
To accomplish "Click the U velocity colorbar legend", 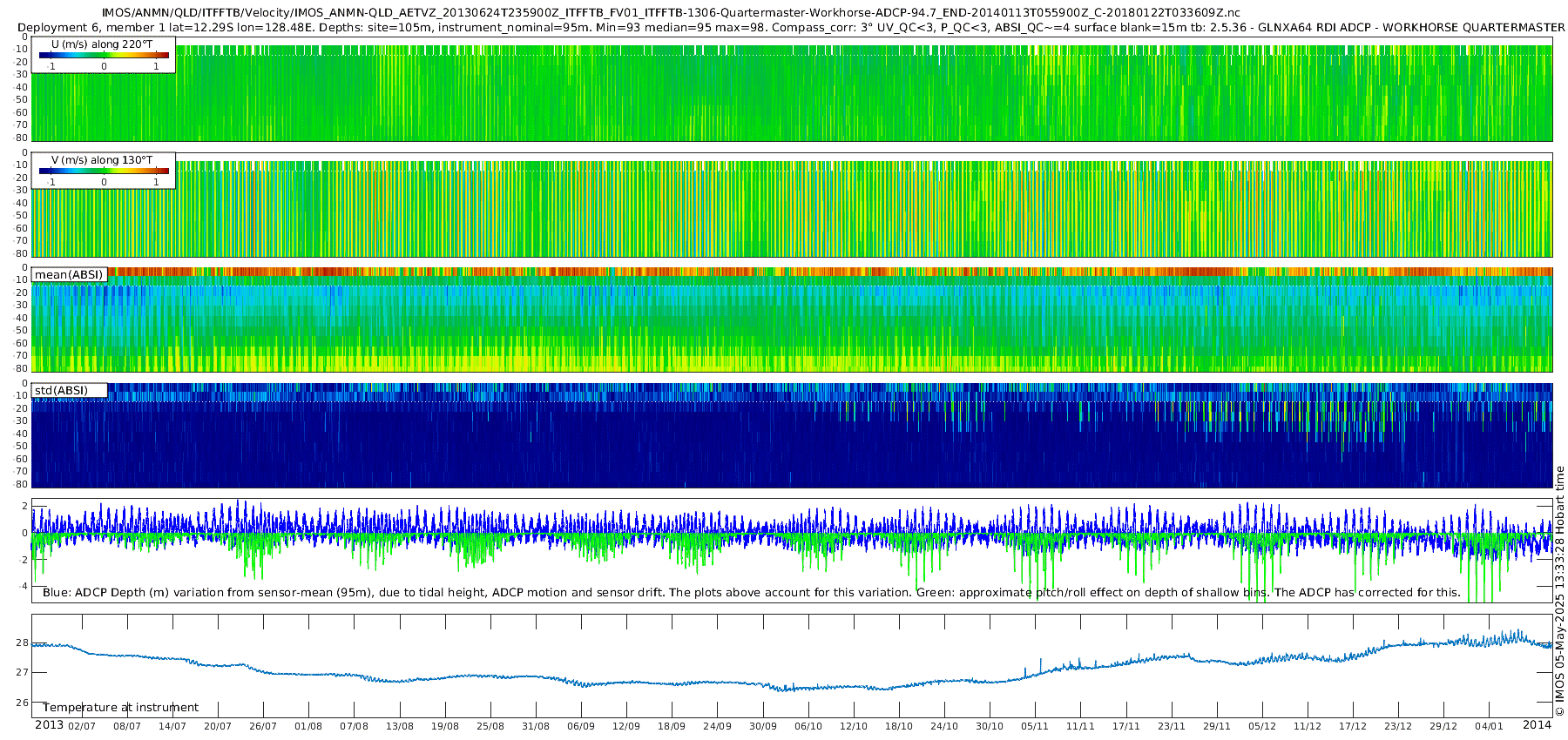I will (104, 56).
